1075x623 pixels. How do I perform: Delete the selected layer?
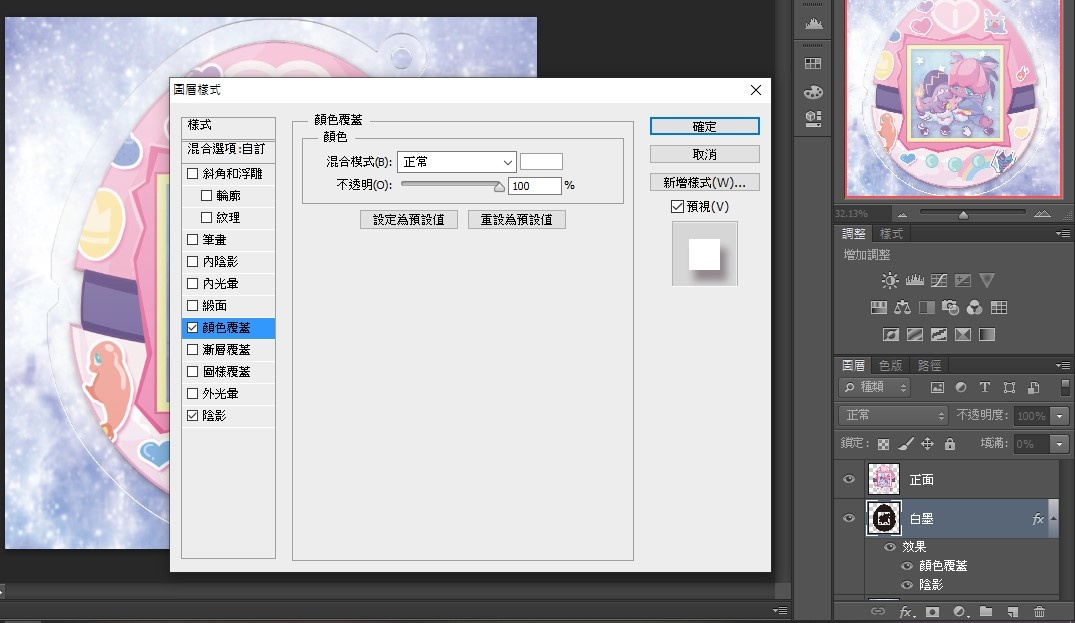click(x=1039, y=611)
